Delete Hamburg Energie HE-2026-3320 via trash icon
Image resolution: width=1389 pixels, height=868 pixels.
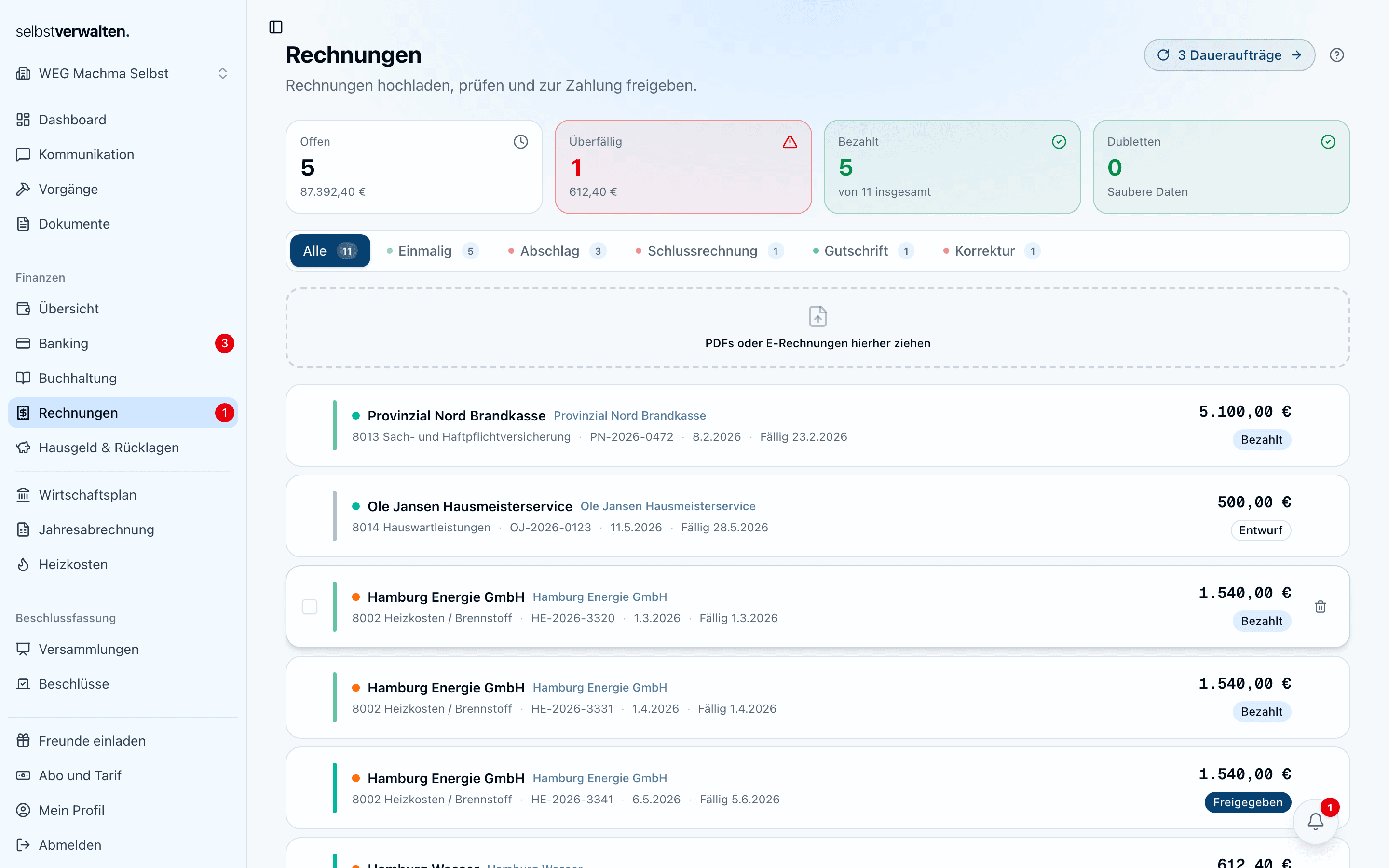pyautogui.click(x=1320, y=607)
